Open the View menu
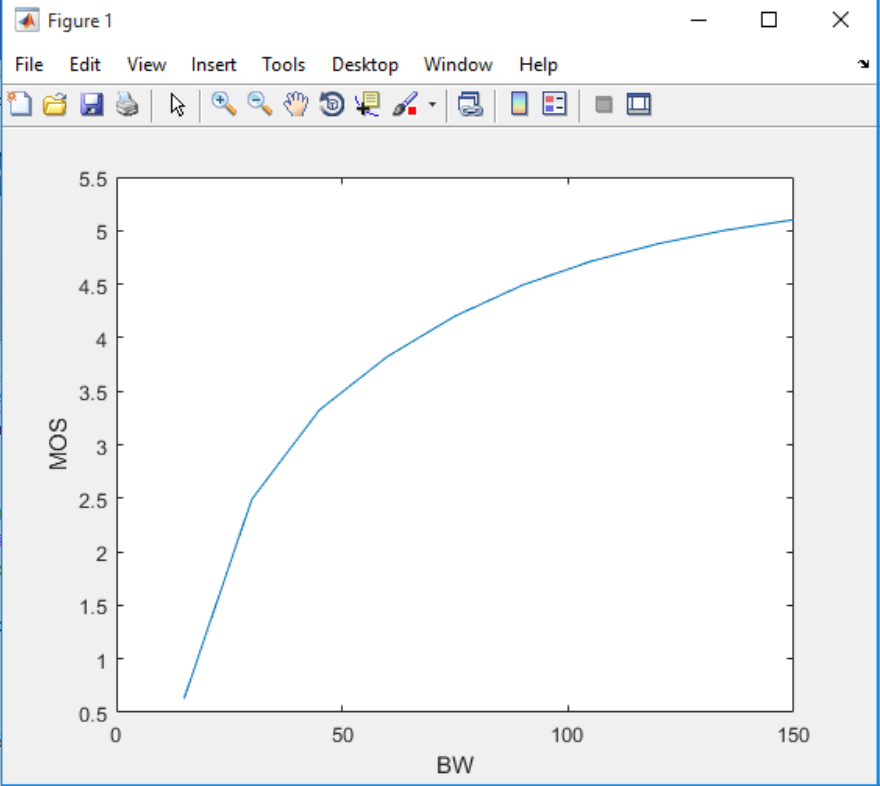Image resolution: width=880 pixels, height=786 pixels. point(146,65)
